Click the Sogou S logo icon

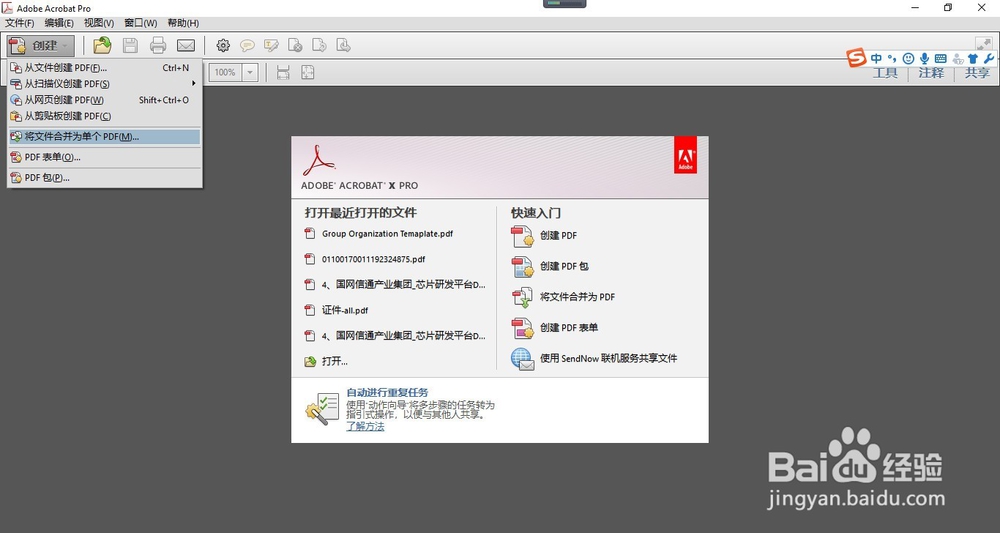(857, 57)
